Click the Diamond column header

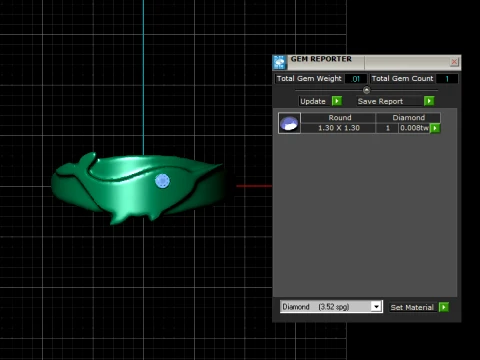408,118
